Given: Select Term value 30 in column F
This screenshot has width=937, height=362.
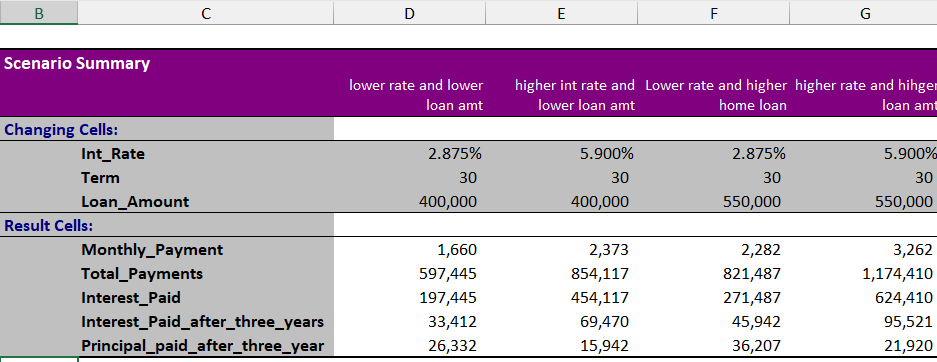Looking at the screenshot, I should coord(771,178).
